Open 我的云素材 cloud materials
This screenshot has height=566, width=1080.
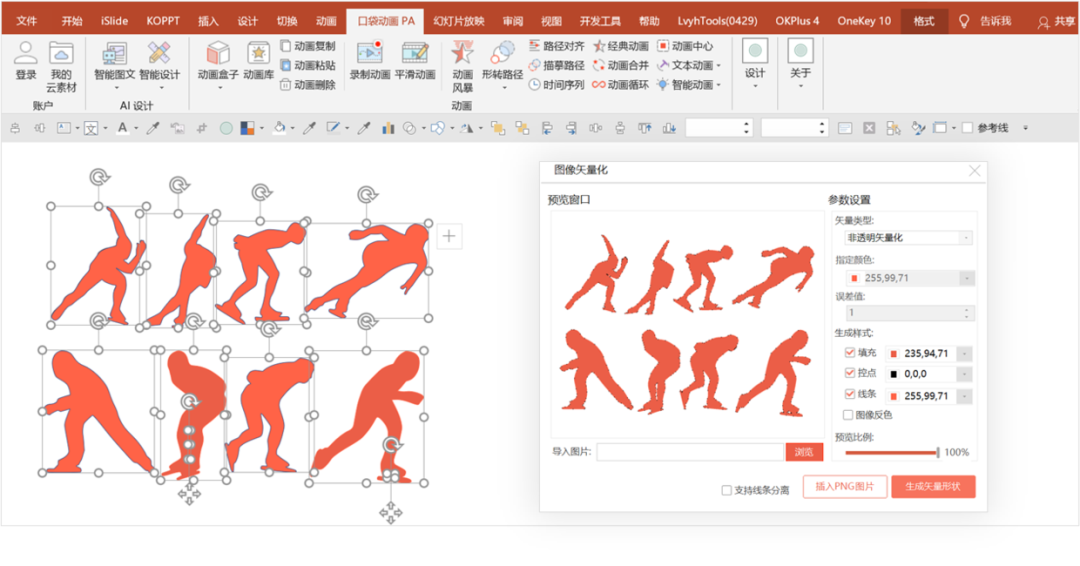tap(61, 67)
